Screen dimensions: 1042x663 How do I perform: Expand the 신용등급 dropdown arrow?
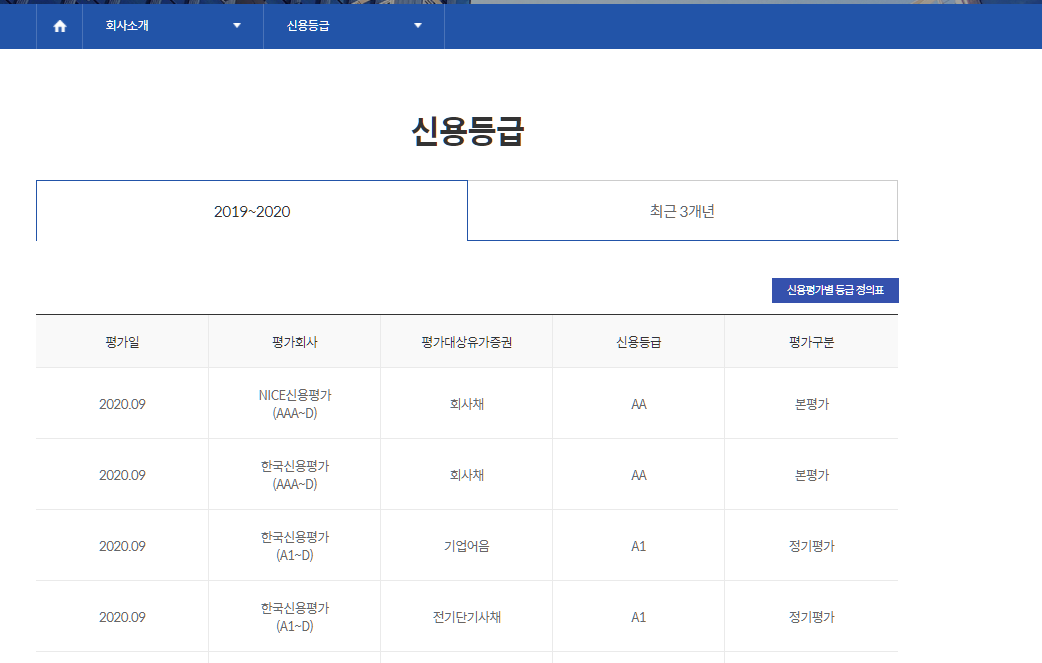[x=418, y=26]
